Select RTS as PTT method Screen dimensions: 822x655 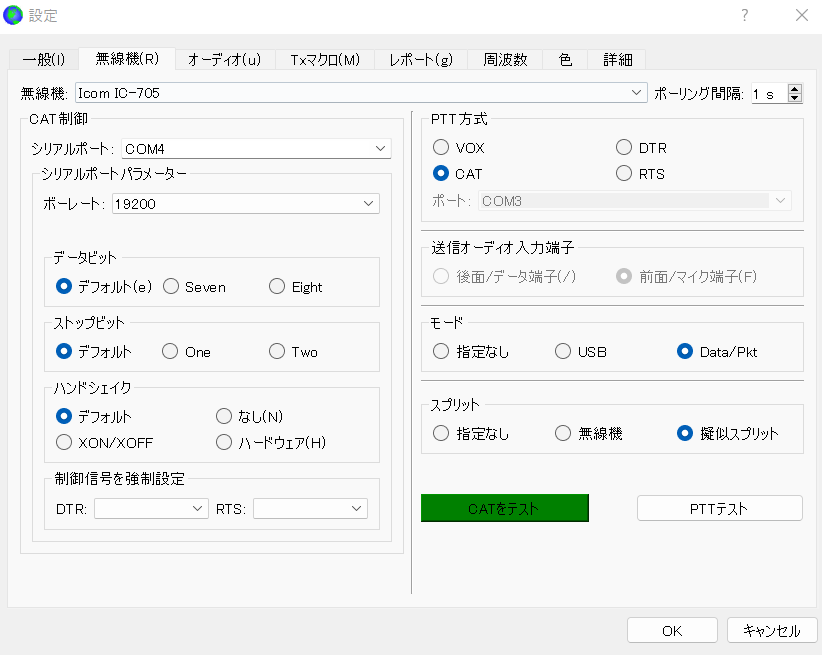point(625,174)
